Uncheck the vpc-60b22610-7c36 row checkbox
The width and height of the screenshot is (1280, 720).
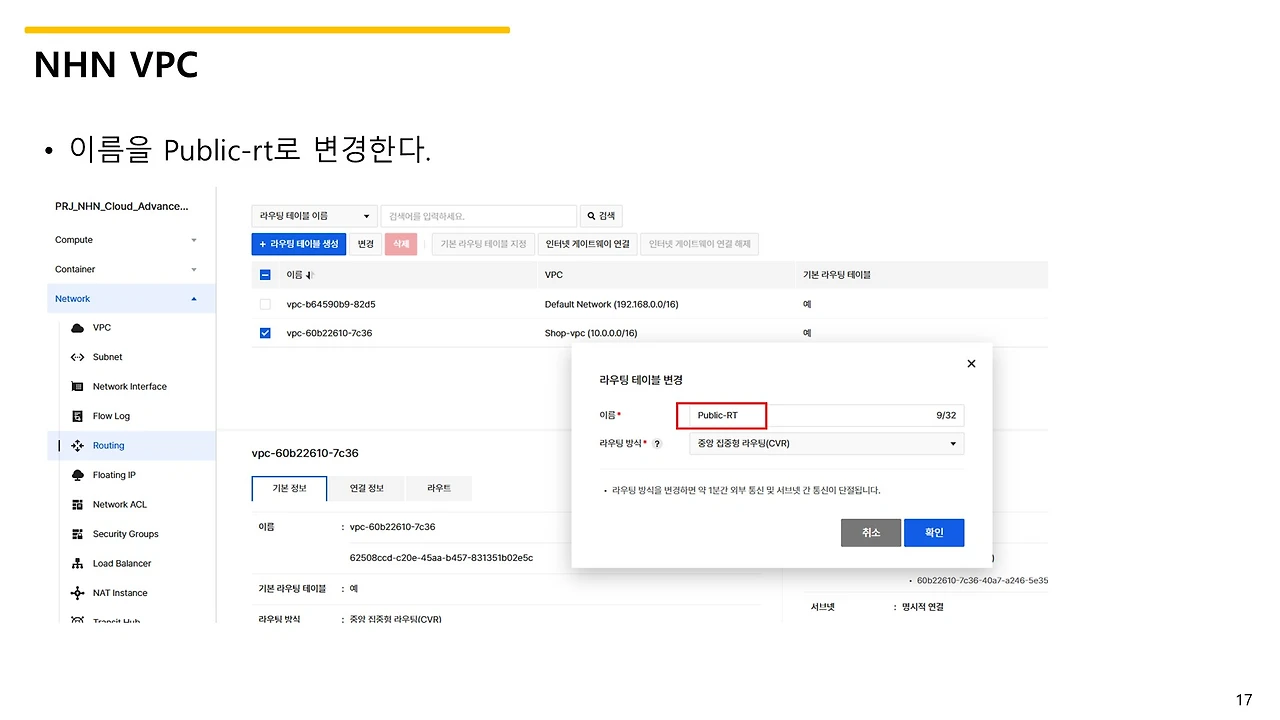pyautogui.click(x=265, y=333)
